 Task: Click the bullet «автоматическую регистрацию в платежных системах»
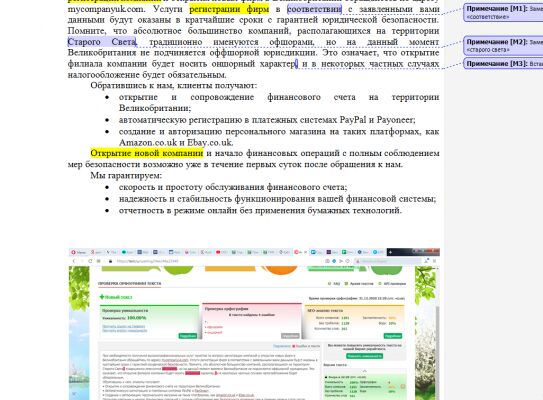point(267,120)
